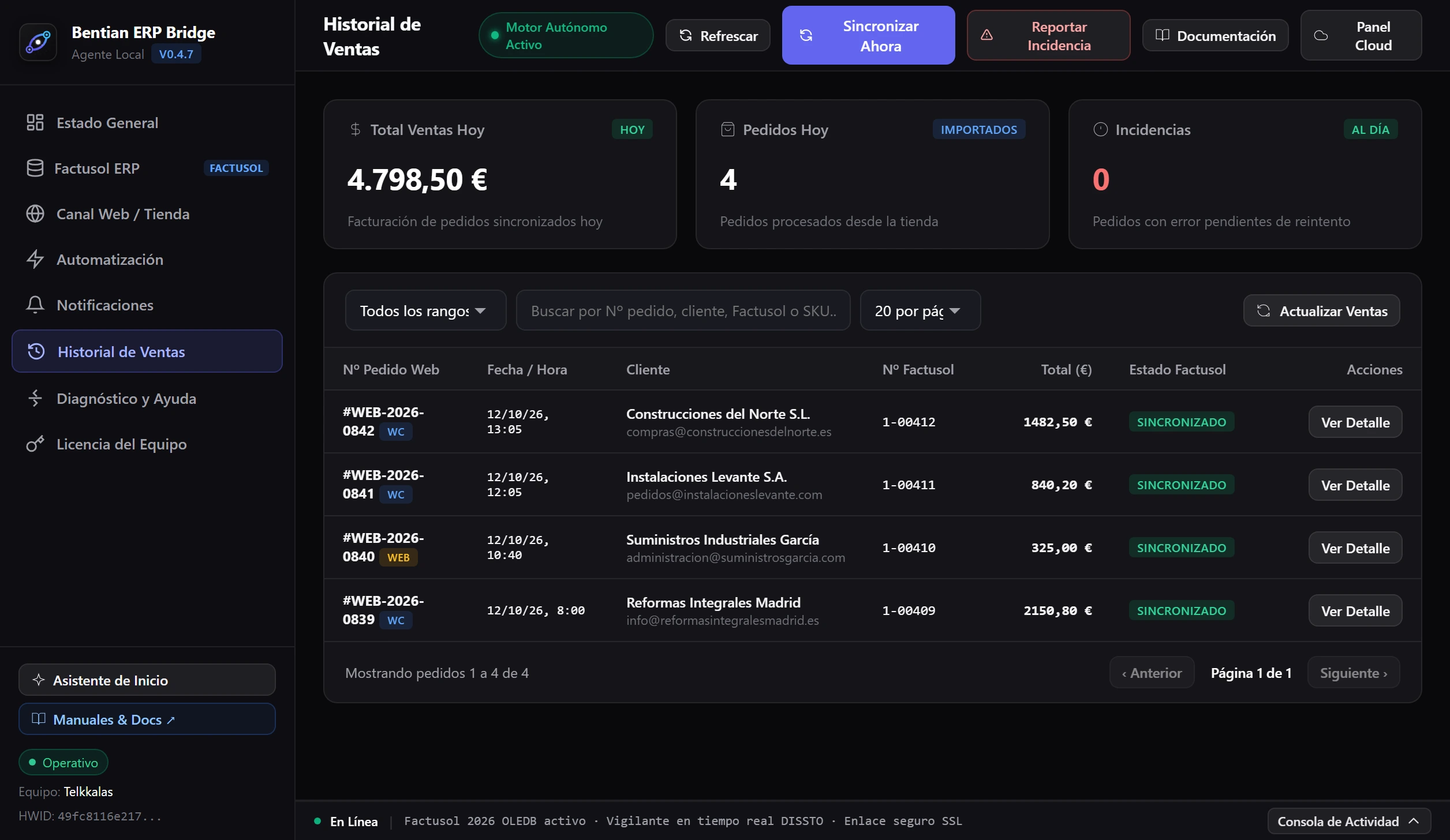
Task: View detail for Reformas Integrales Madrid order
Action: click(1355, 611)
